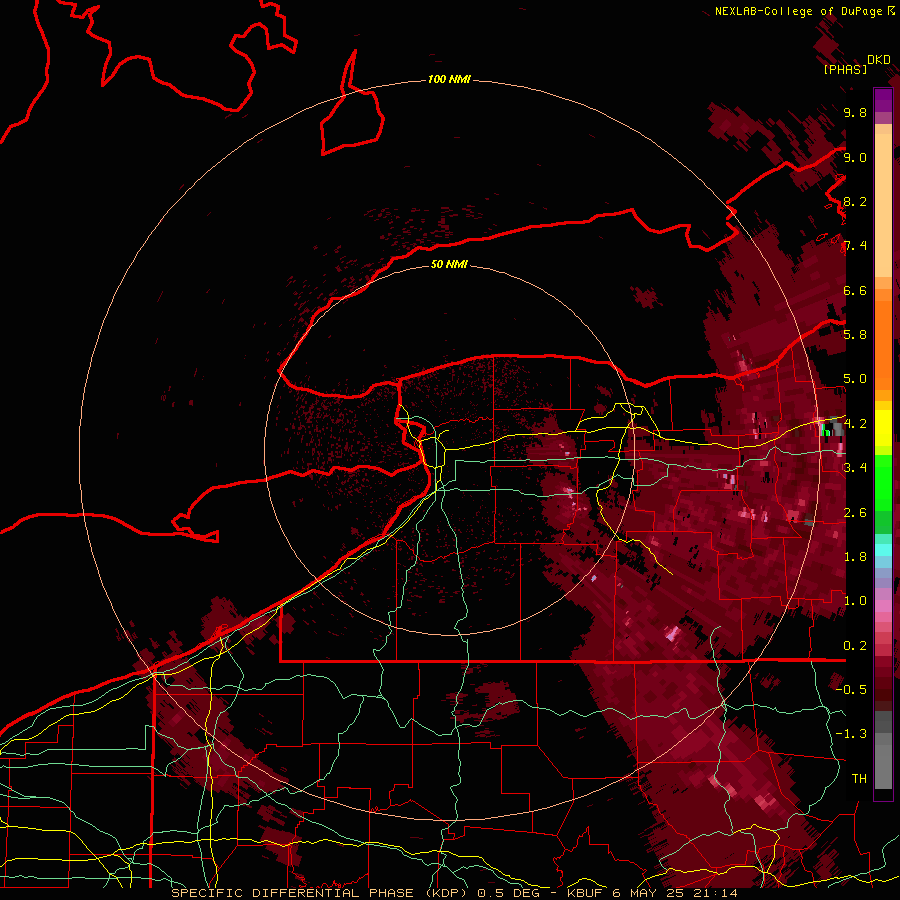Viewport: 900px width, 900px height.
Task: Pick the cyan color band in legend
Action: [x=883, y=550]
